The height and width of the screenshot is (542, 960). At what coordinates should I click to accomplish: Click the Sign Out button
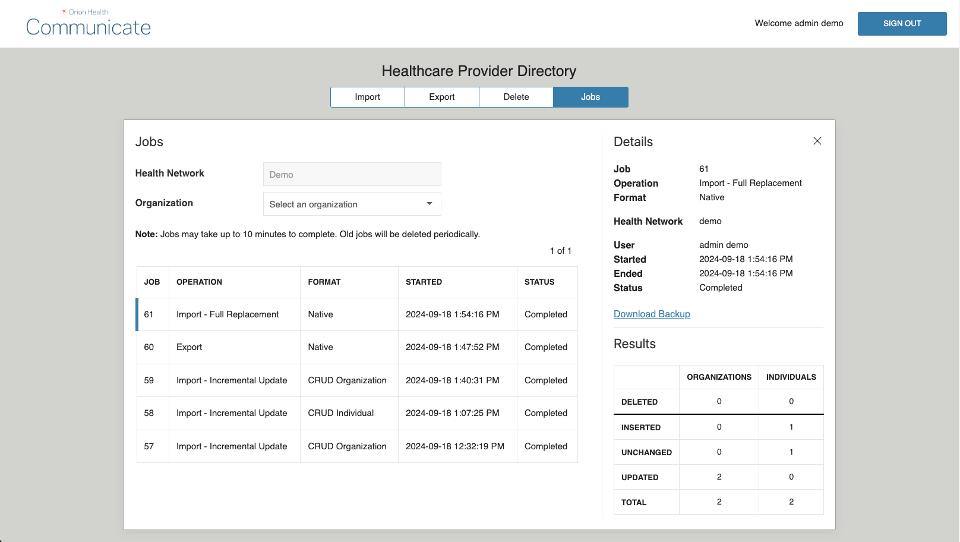[x=901, y=24]
